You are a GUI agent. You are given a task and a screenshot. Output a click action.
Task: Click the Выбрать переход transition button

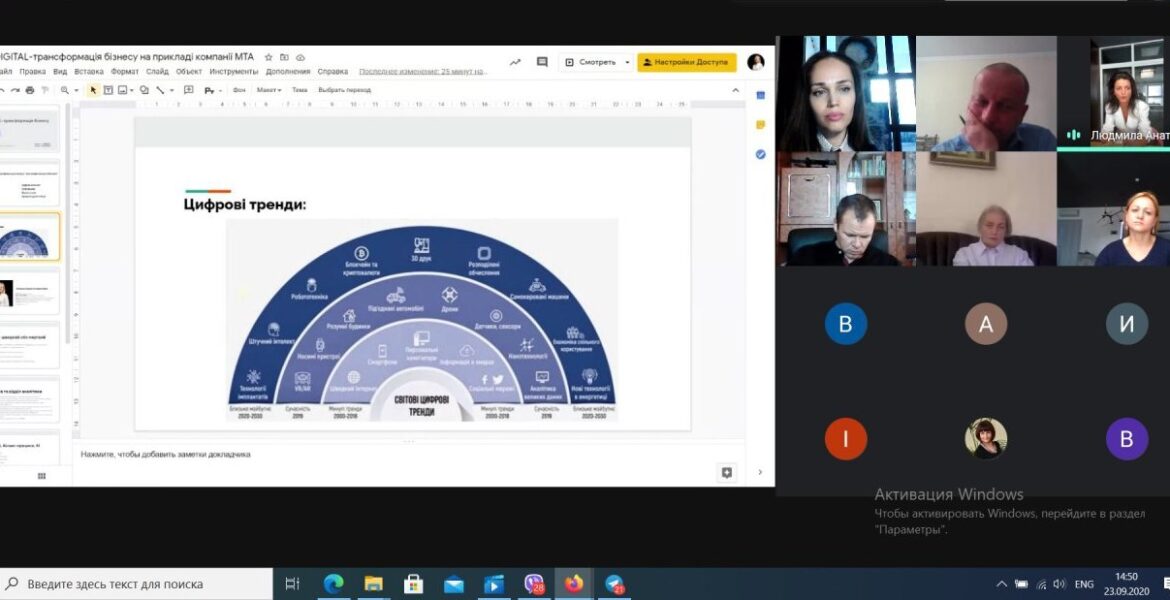(345, 90)
